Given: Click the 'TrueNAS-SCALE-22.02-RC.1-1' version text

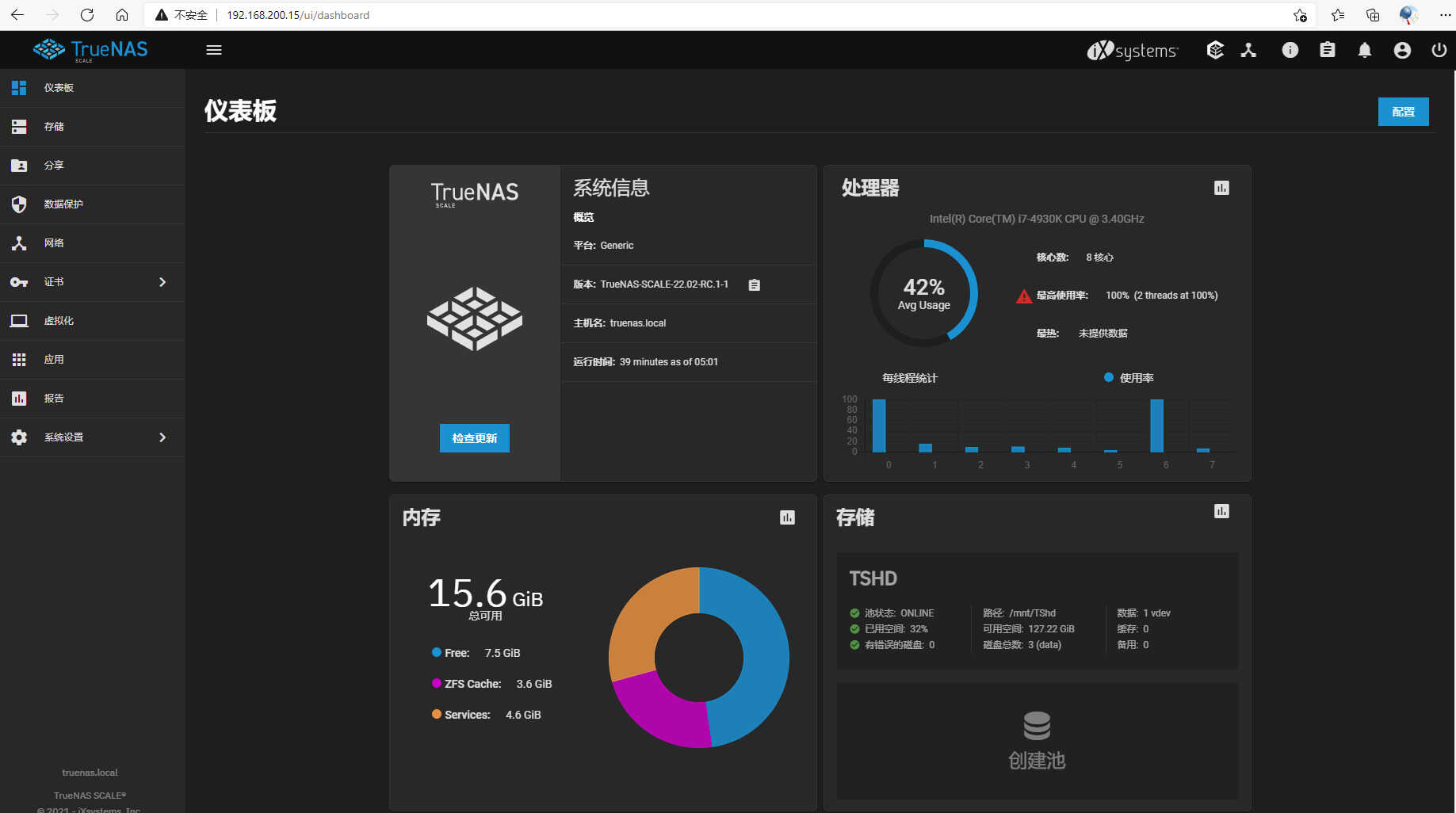Looking at the screenshot, I should click(664, 284).
